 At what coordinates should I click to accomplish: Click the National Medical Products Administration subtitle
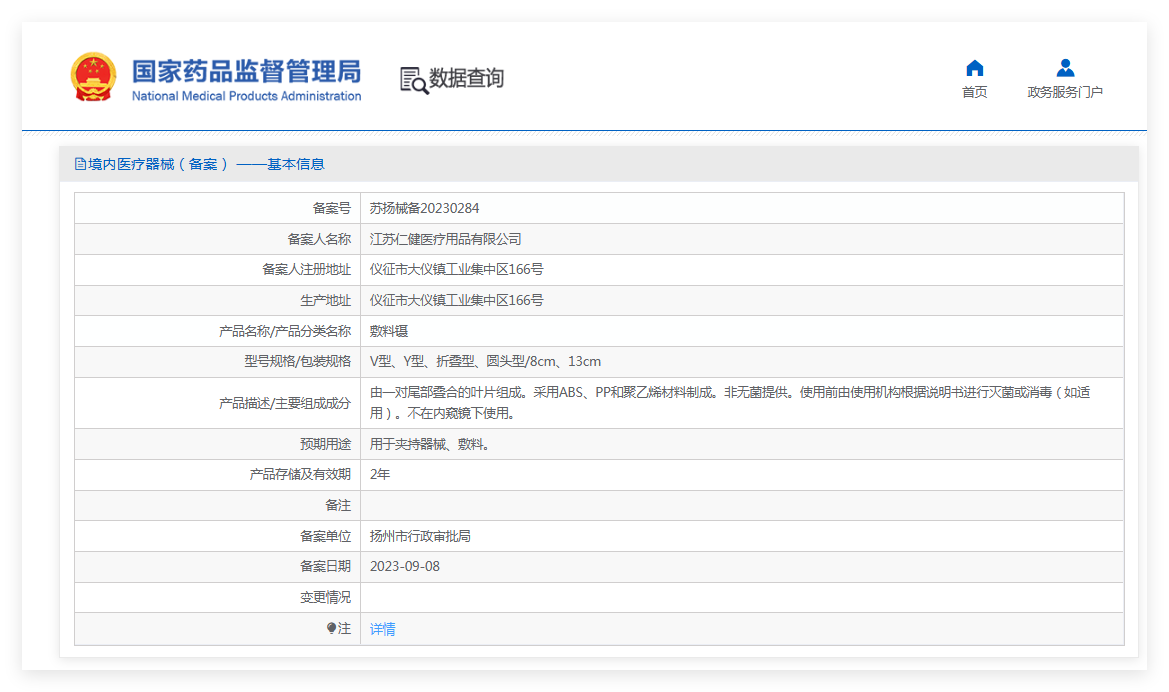(x=246, y=96)
